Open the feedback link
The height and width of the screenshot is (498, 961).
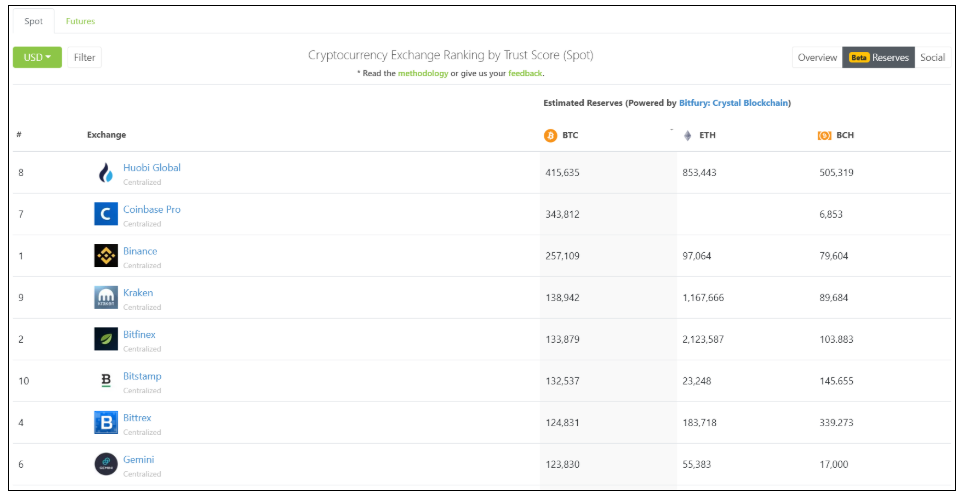[525, 73]
